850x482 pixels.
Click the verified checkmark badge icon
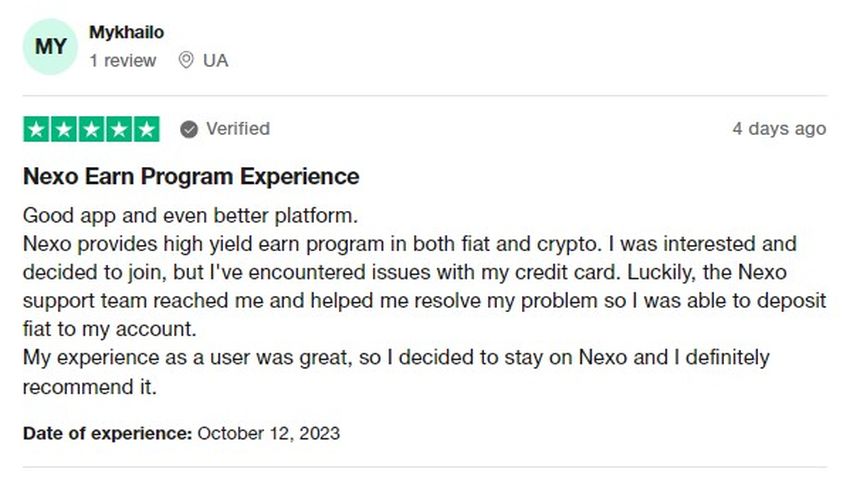coord(189,130)
